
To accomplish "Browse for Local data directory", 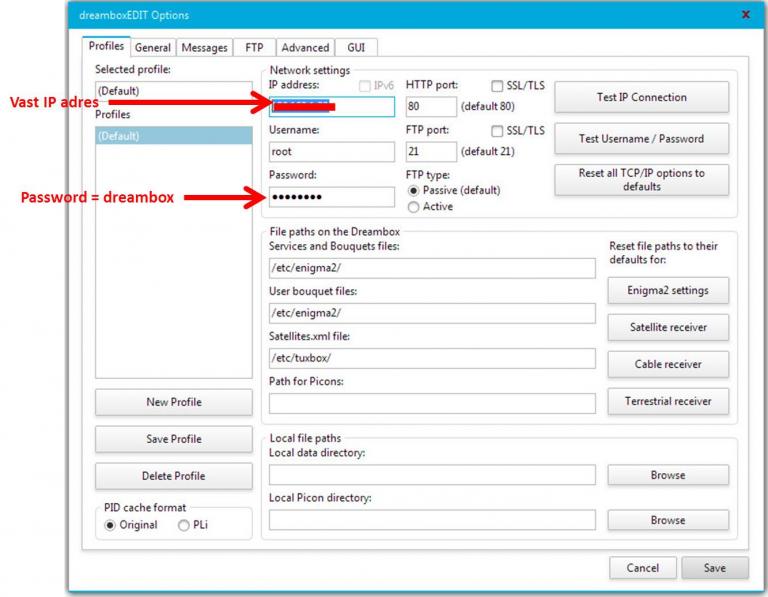I will point(668,475).
